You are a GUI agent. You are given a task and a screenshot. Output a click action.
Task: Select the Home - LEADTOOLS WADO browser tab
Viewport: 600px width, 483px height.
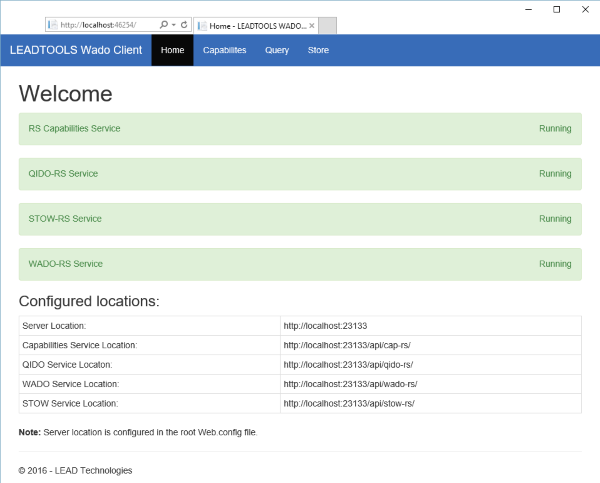tap(256, 26)
